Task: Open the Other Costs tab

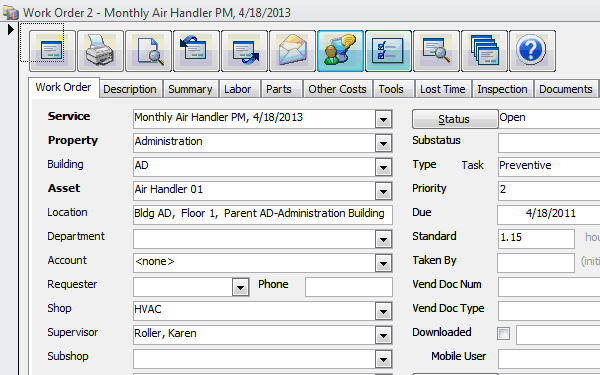Action: click(338, 89)
